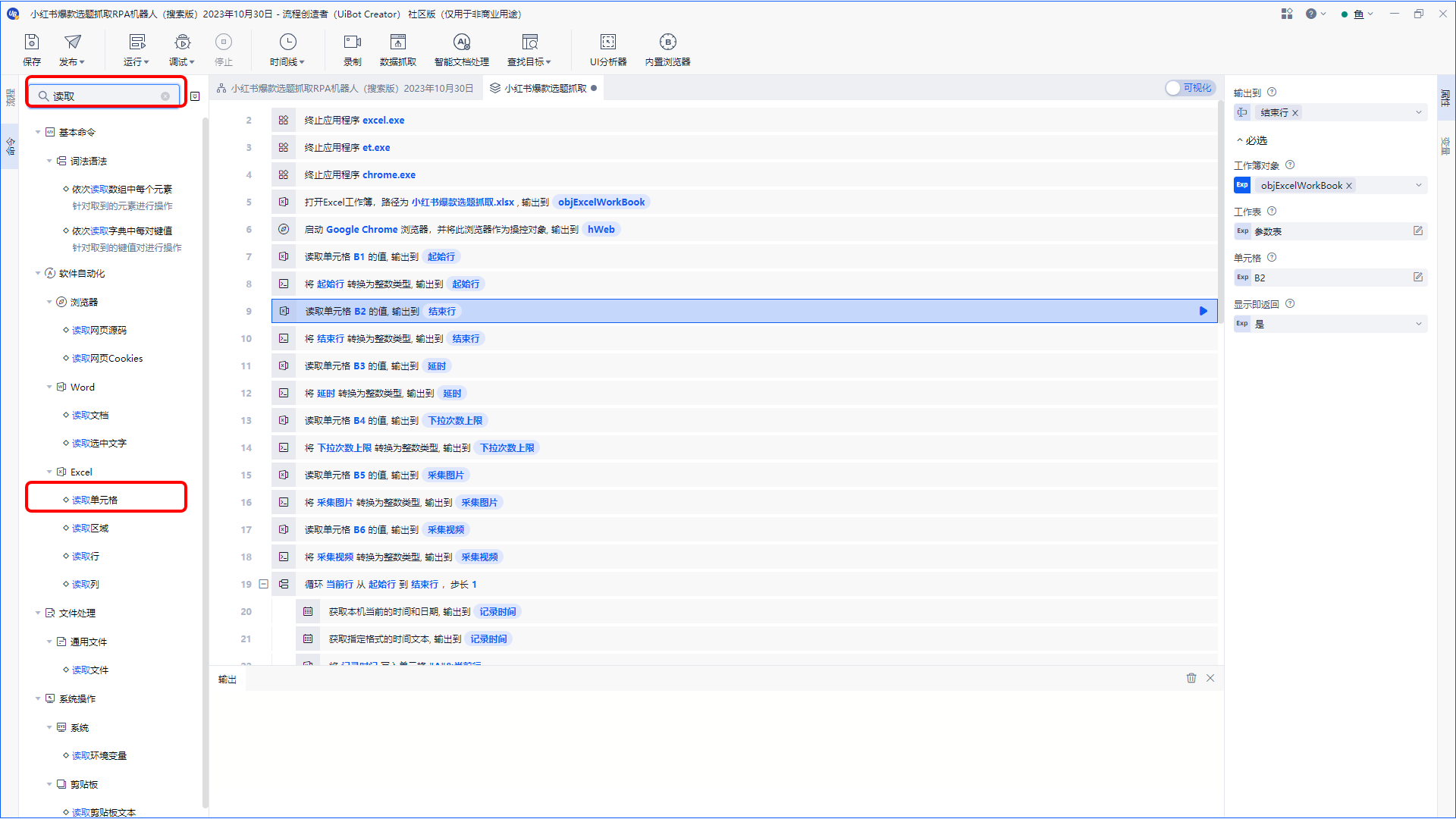Image resolution: width=1456 pixels, height=819 pixels.
Task: Close the 输出 output panel
Action: (x=1210, y=678)
